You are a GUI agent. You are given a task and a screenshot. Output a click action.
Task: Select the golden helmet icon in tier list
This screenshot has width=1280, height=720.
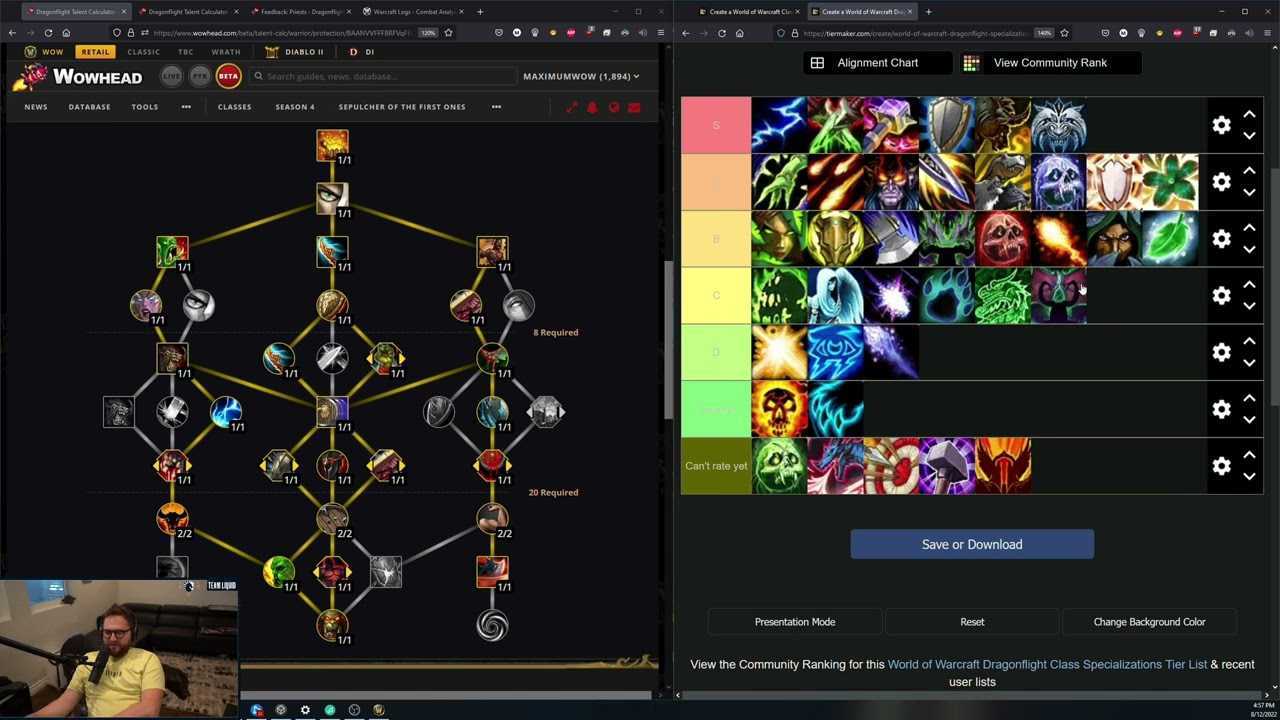[x=835, y=239]
